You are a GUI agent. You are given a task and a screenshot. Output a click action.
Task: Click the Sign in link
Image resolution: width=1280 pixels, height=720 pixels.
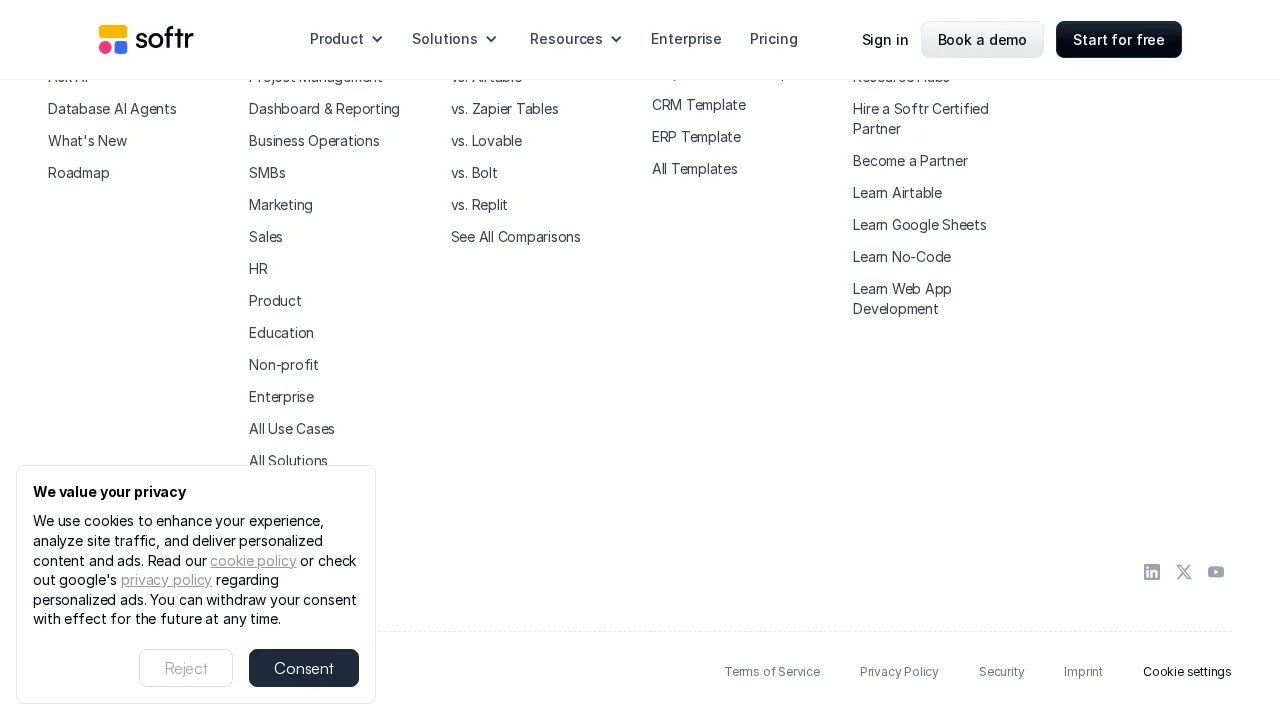pos(885,40)
